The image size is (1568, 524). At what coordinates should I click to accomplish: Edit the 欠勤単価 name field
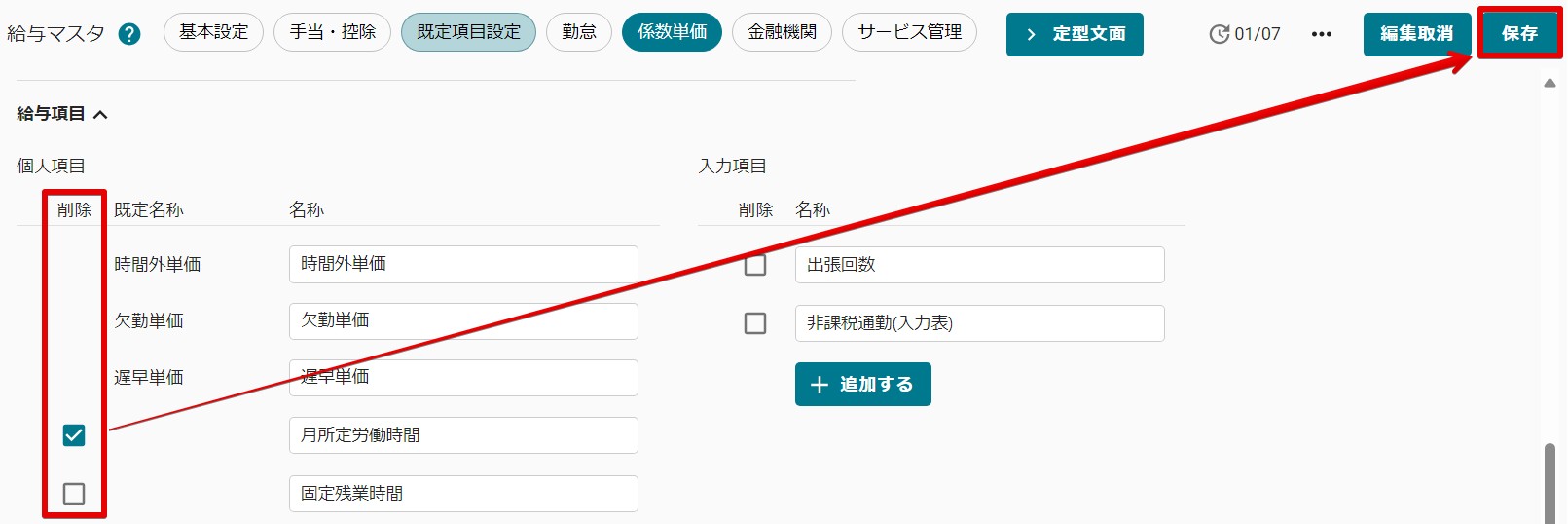point(463,320)
